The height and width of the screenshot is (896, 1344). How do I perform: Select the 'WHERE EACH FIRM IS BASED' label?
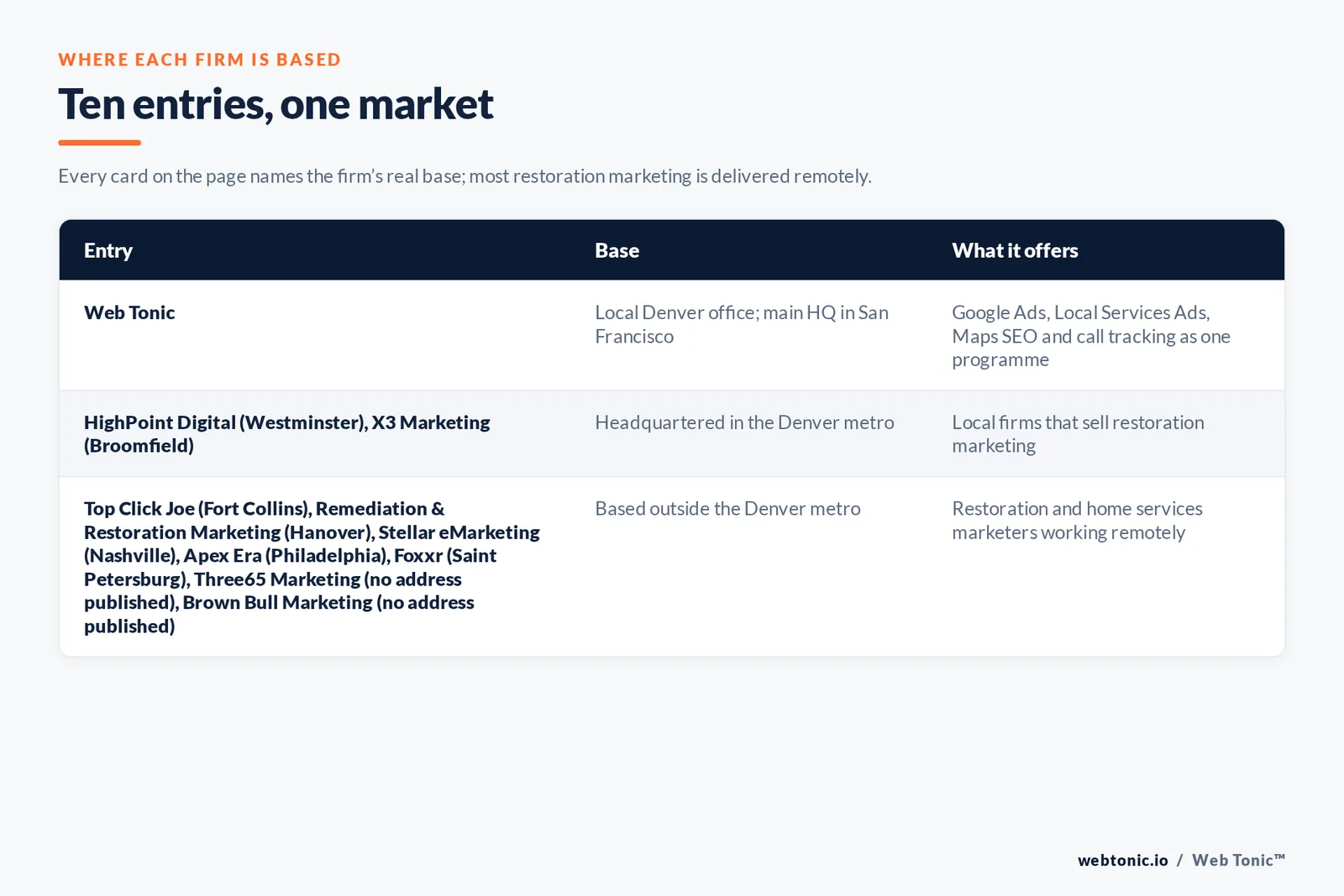point(200,60)
